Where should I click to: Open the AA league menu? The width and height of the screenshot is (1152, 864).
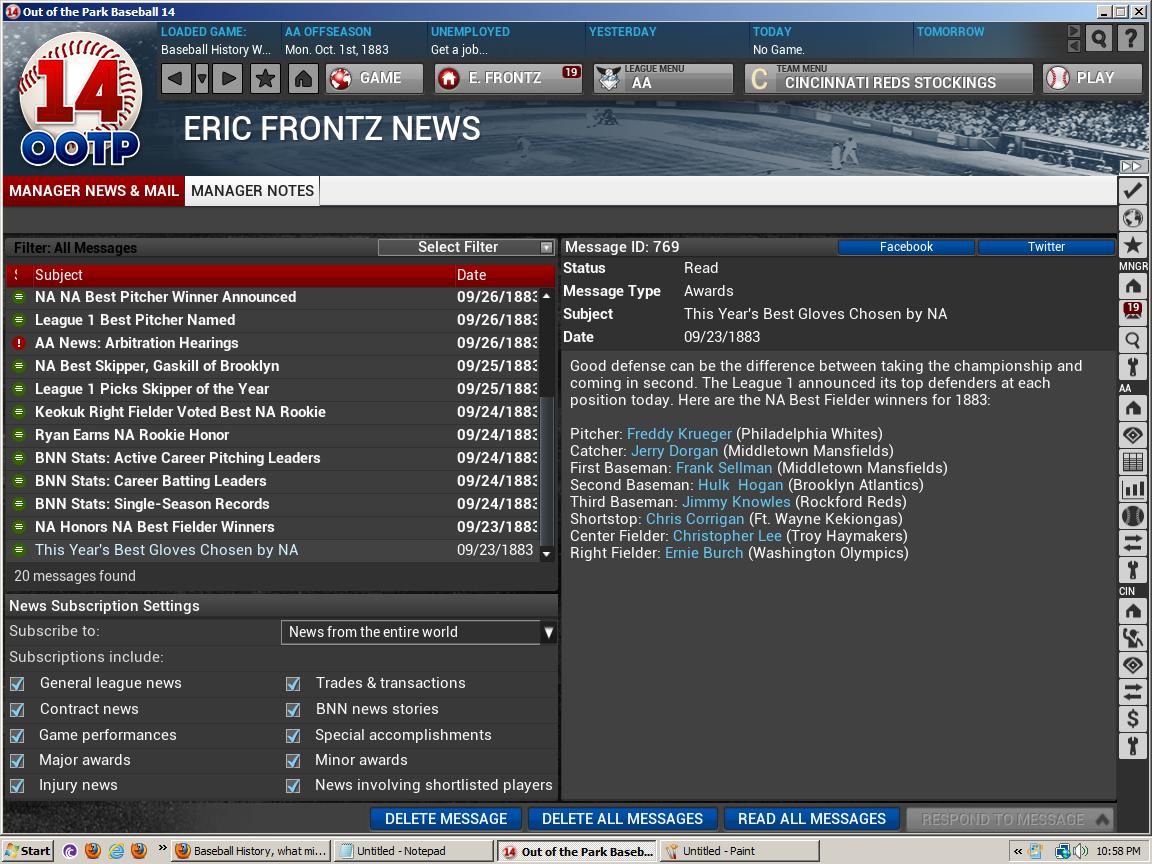[x=663, y=78]
